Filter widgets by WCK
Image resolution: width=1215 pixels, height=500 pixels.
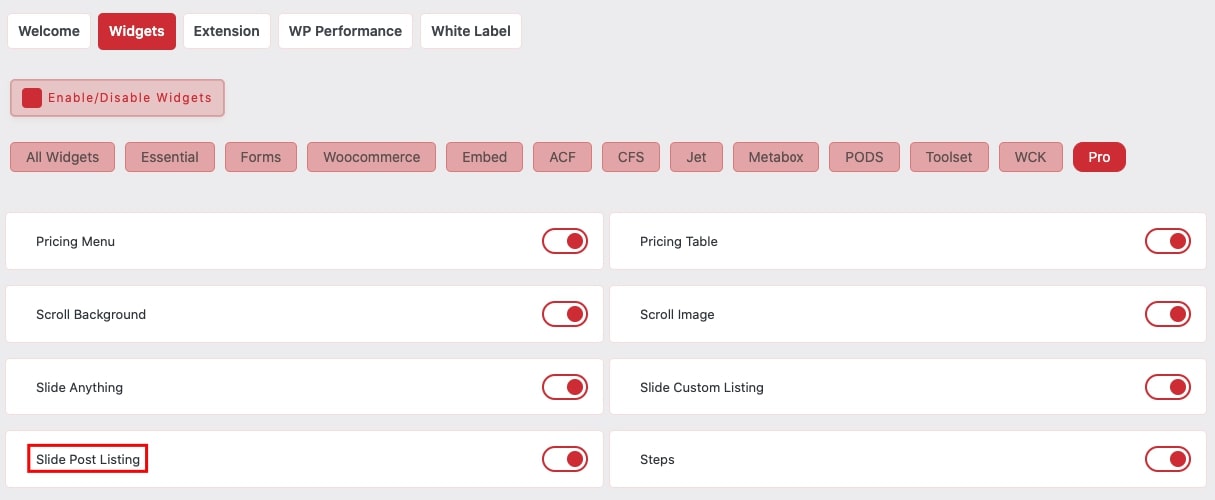1031,157
